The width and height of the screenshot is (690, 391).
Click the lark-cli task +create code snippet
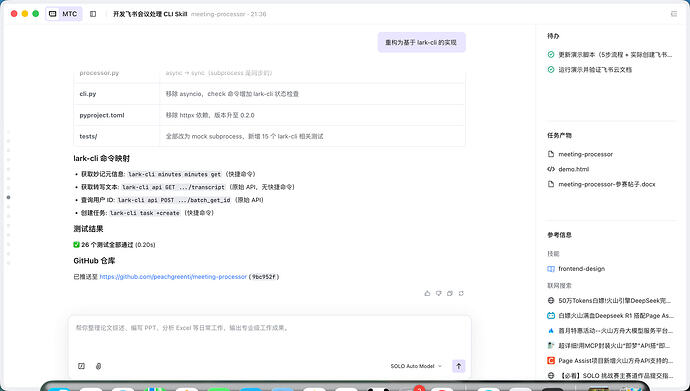(145, 213)
